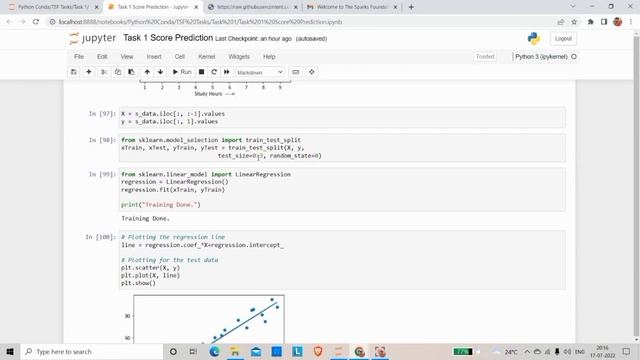Close the Task 1 Score Prediction browser tab
The width and height of the screenshot is (640, 360).
pos(196,7)
